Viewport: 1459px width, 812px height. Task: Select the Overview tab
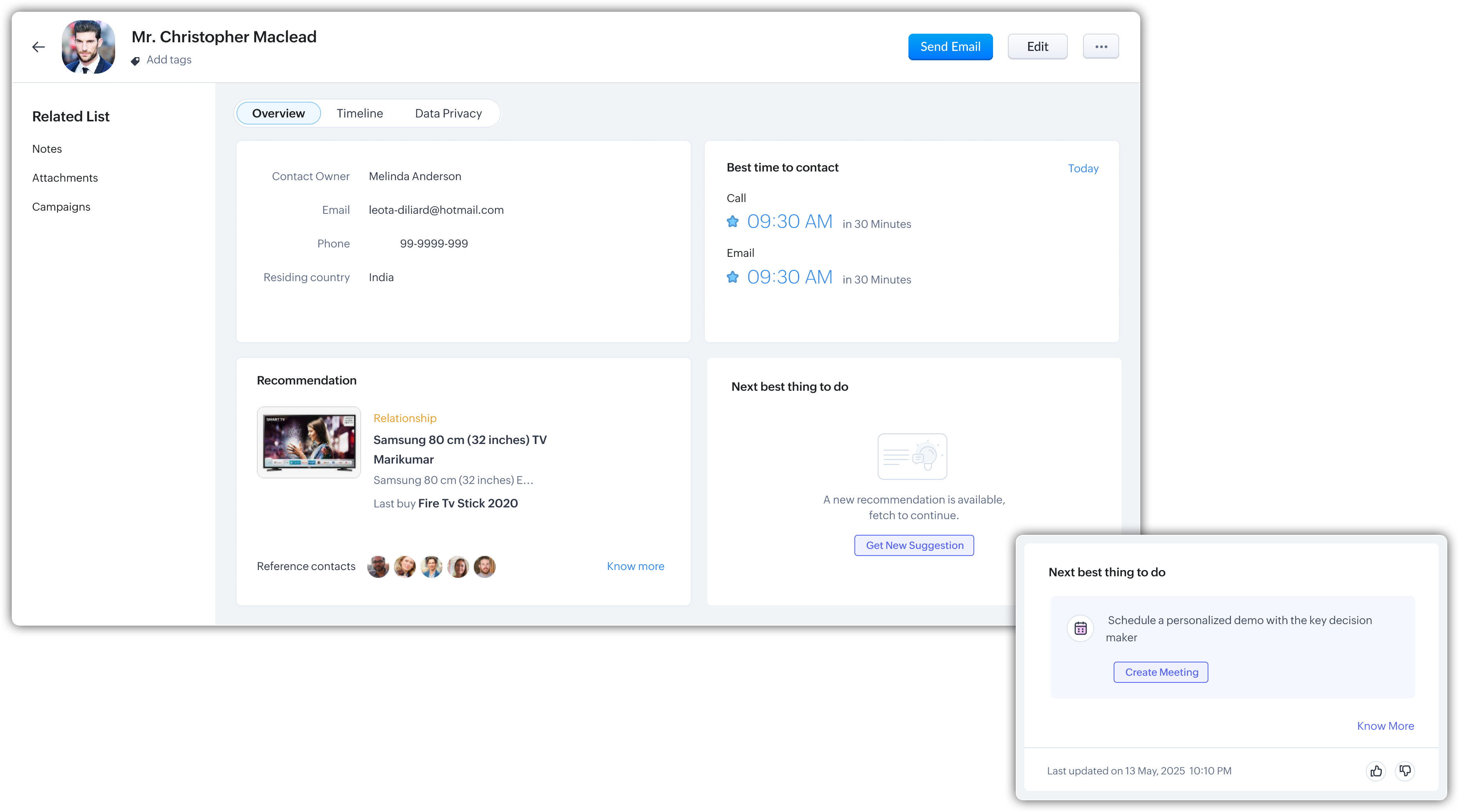(278, 113)
